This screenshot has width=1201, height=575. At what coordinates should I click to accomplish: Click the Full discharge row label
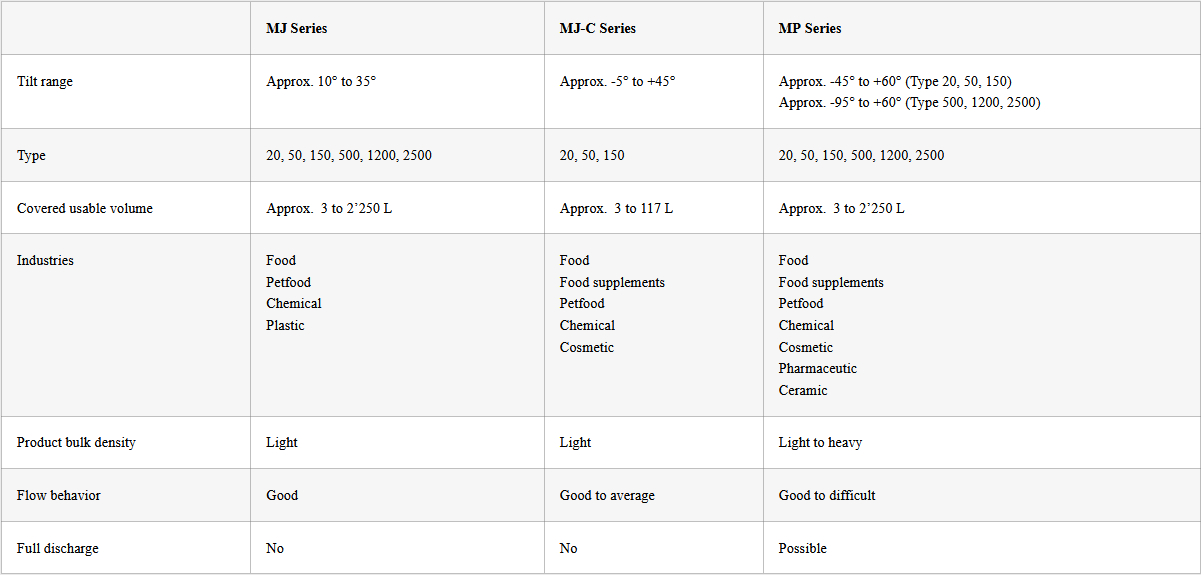[58, 548]
